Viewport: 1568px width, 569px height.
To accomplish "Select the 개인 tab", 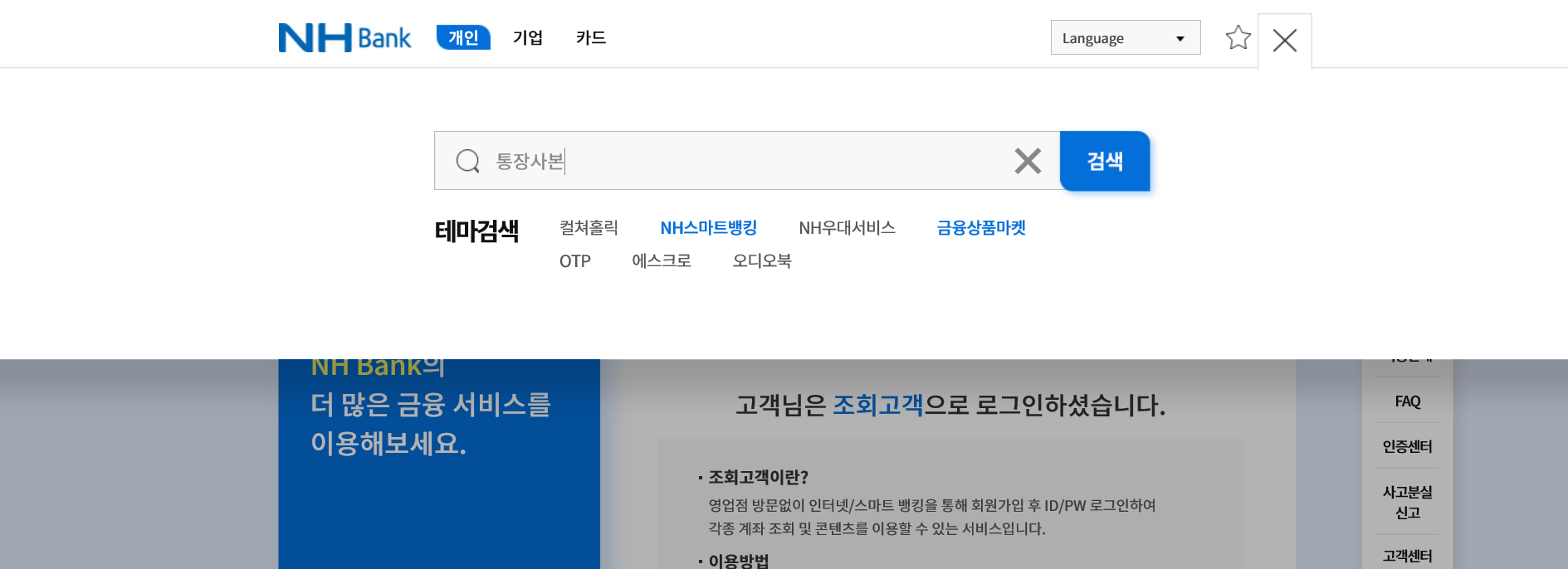I will click(x=463, y=37).
